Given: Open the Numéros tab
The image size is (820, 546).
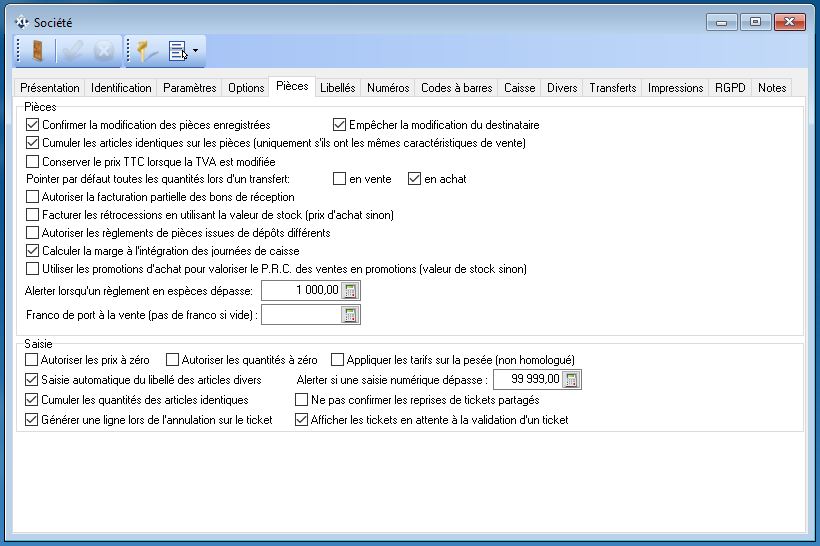Looking at the screenshot, I should [388, 88].
